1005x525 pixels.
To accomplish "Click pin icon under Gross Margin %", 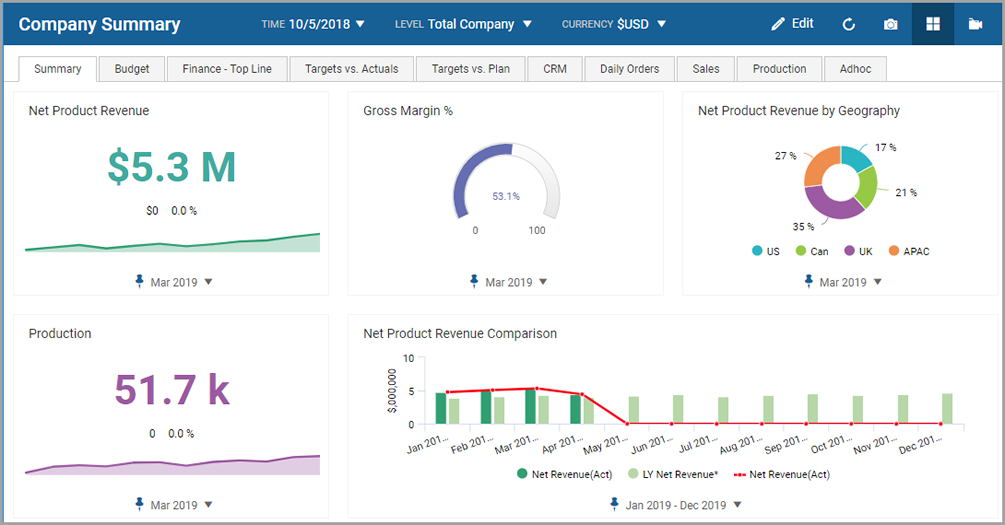I will coord(474,282).
